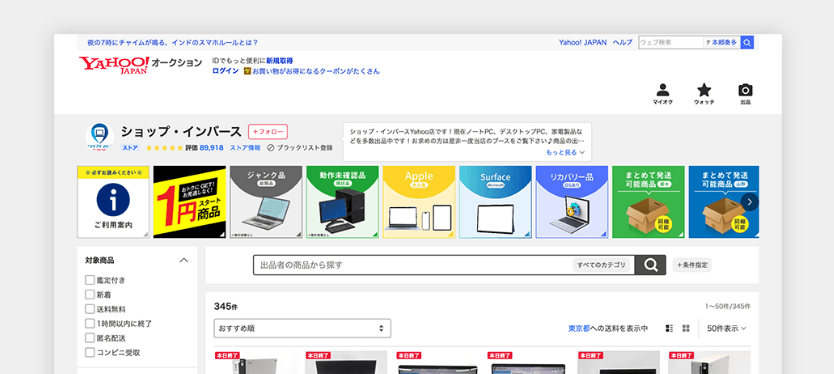Switch to grid view layout icon
834x374 pixels.
pos(686,328)
